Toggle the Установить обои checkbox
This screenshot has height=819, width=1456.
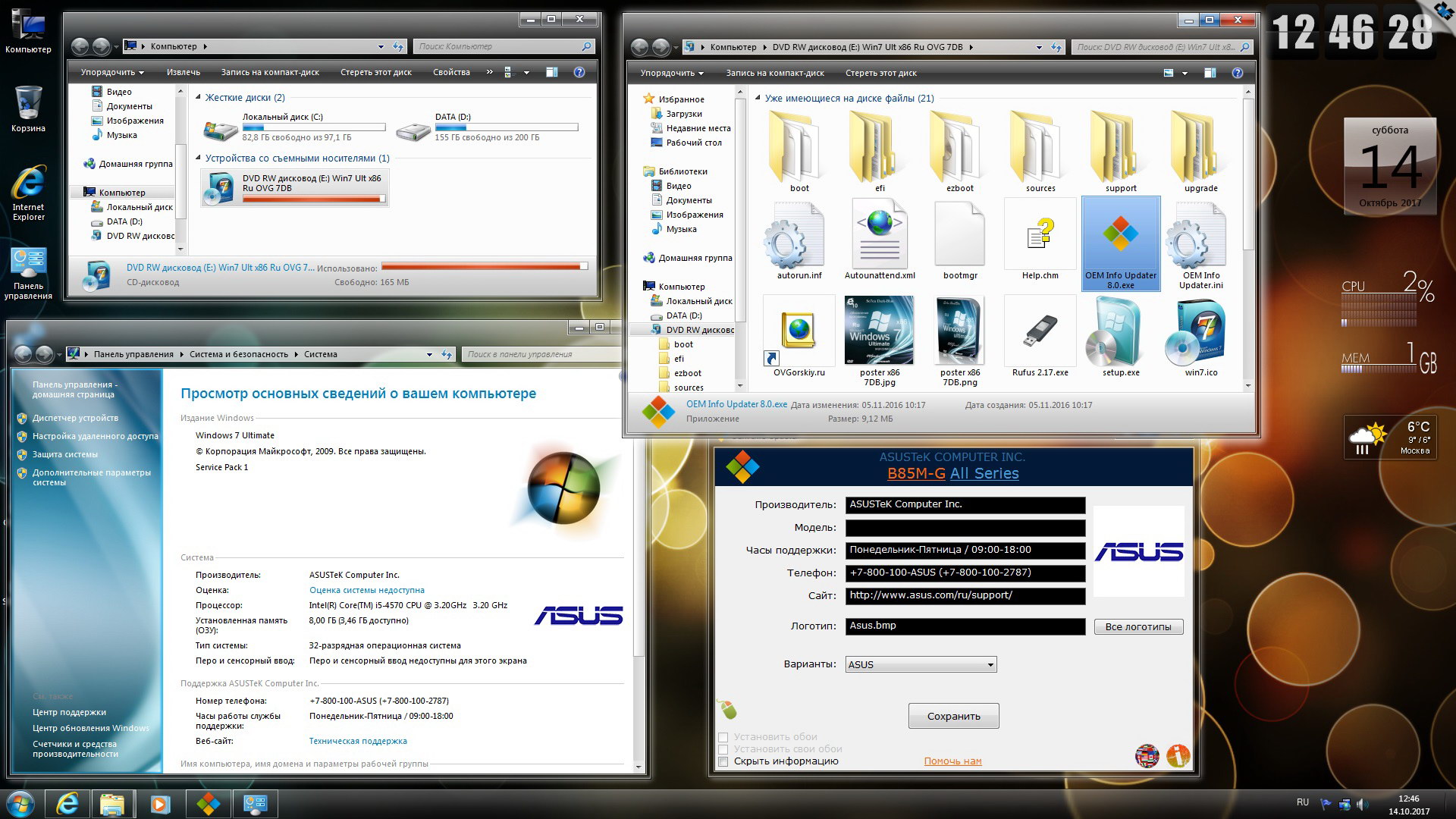click(x=723, y=737)
